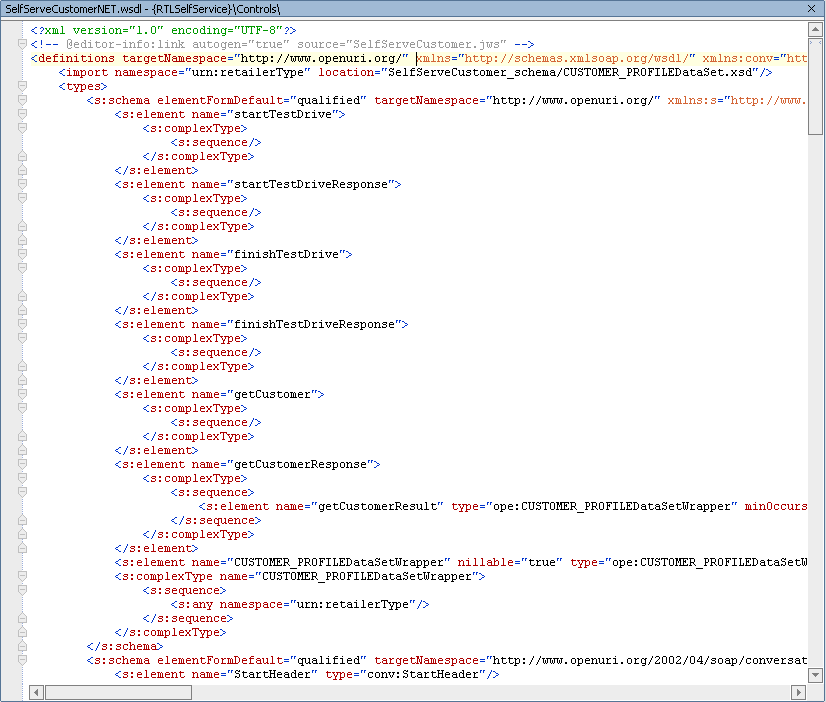This screenshot has width=826, height=702.
Task: Click the minOccurs attribute on getCustomerResult line
Action: pyautogui.click(x=775, y=507)
